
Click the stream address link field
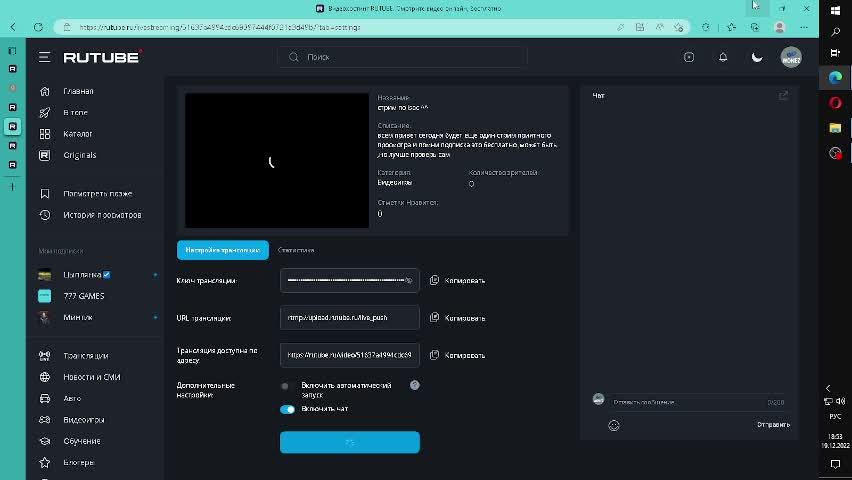click(350, 355)
